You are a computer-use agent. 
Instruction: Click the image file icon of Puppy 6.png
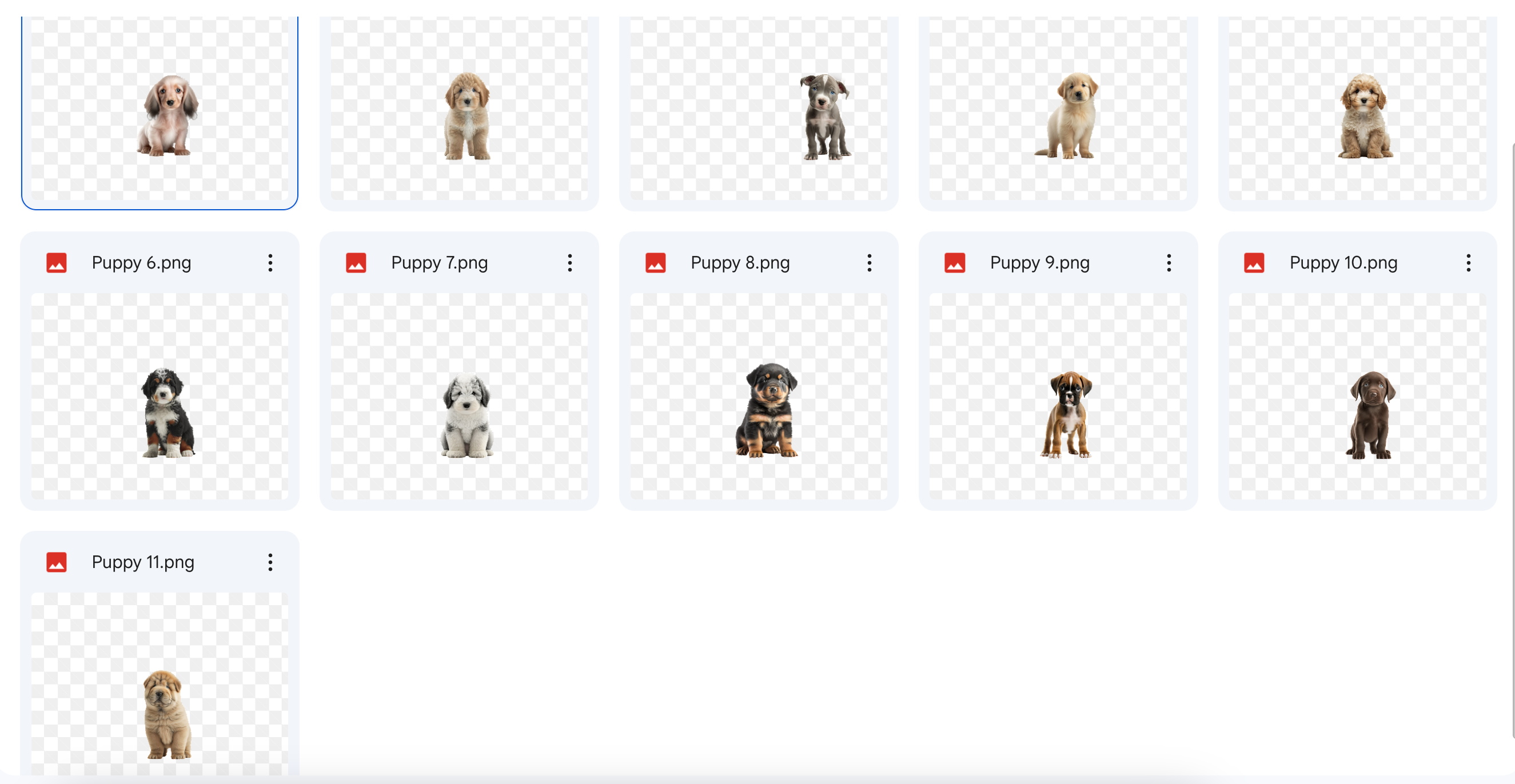[x=57, y=263]
